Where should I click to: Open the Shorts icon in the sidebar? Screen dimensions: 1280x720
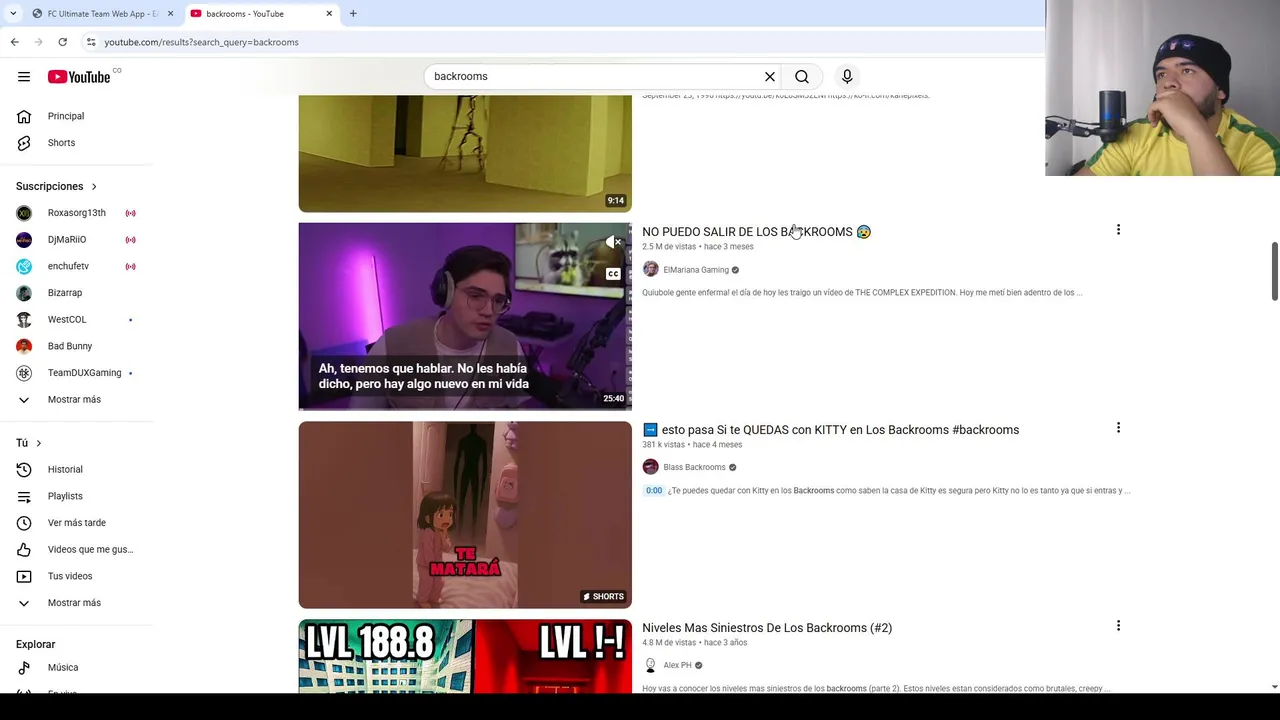(24, 143)
